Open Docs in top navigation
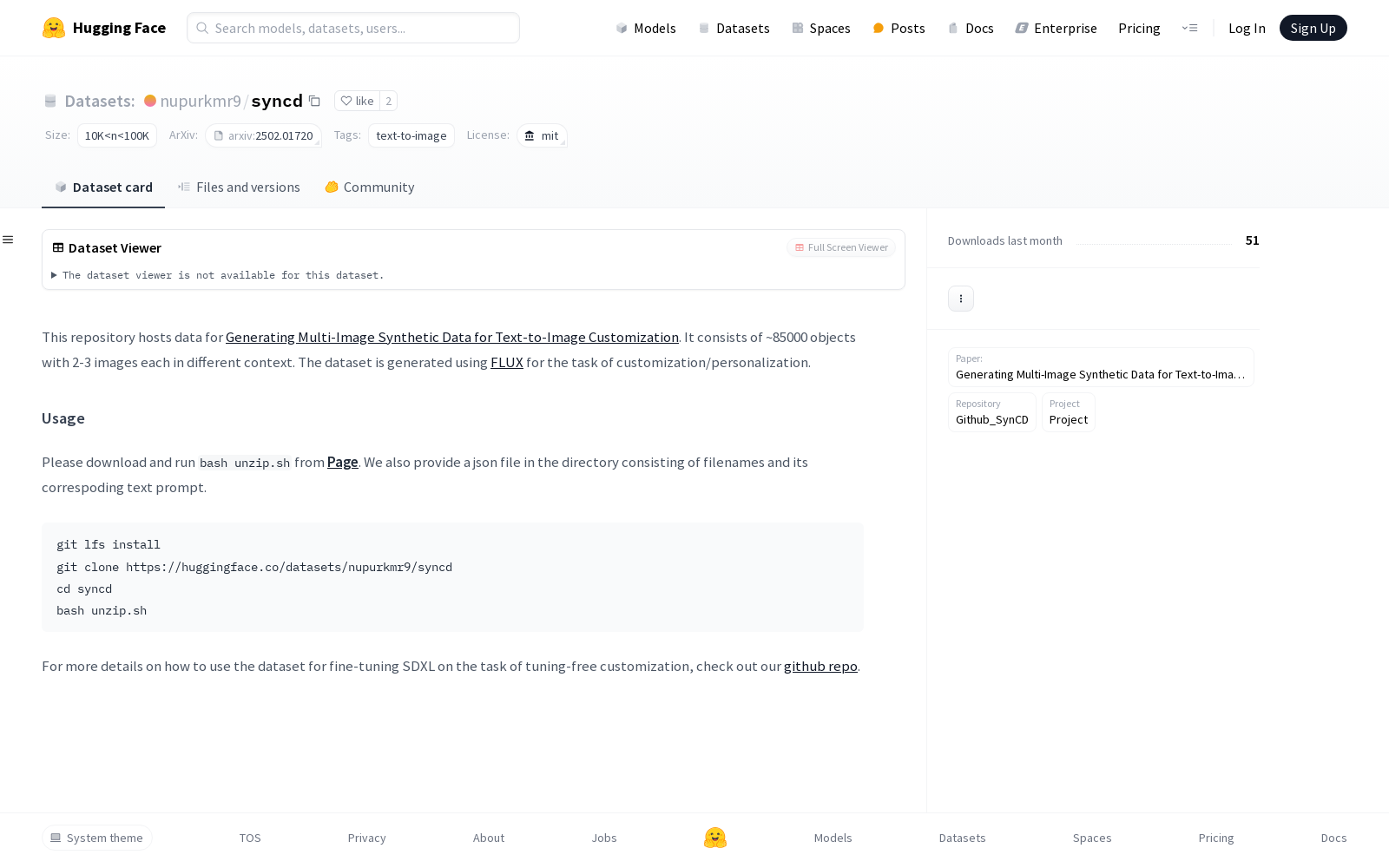The image size is (1389, 868). [971, 28]
